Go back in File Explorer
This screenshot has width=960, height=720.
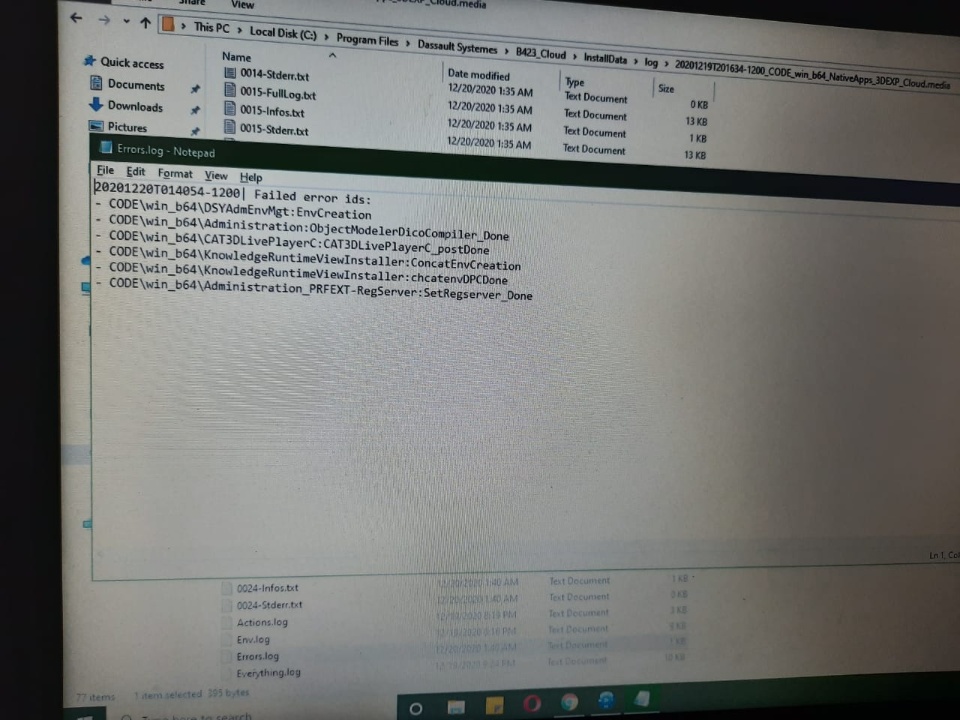[x=76, y=18]
